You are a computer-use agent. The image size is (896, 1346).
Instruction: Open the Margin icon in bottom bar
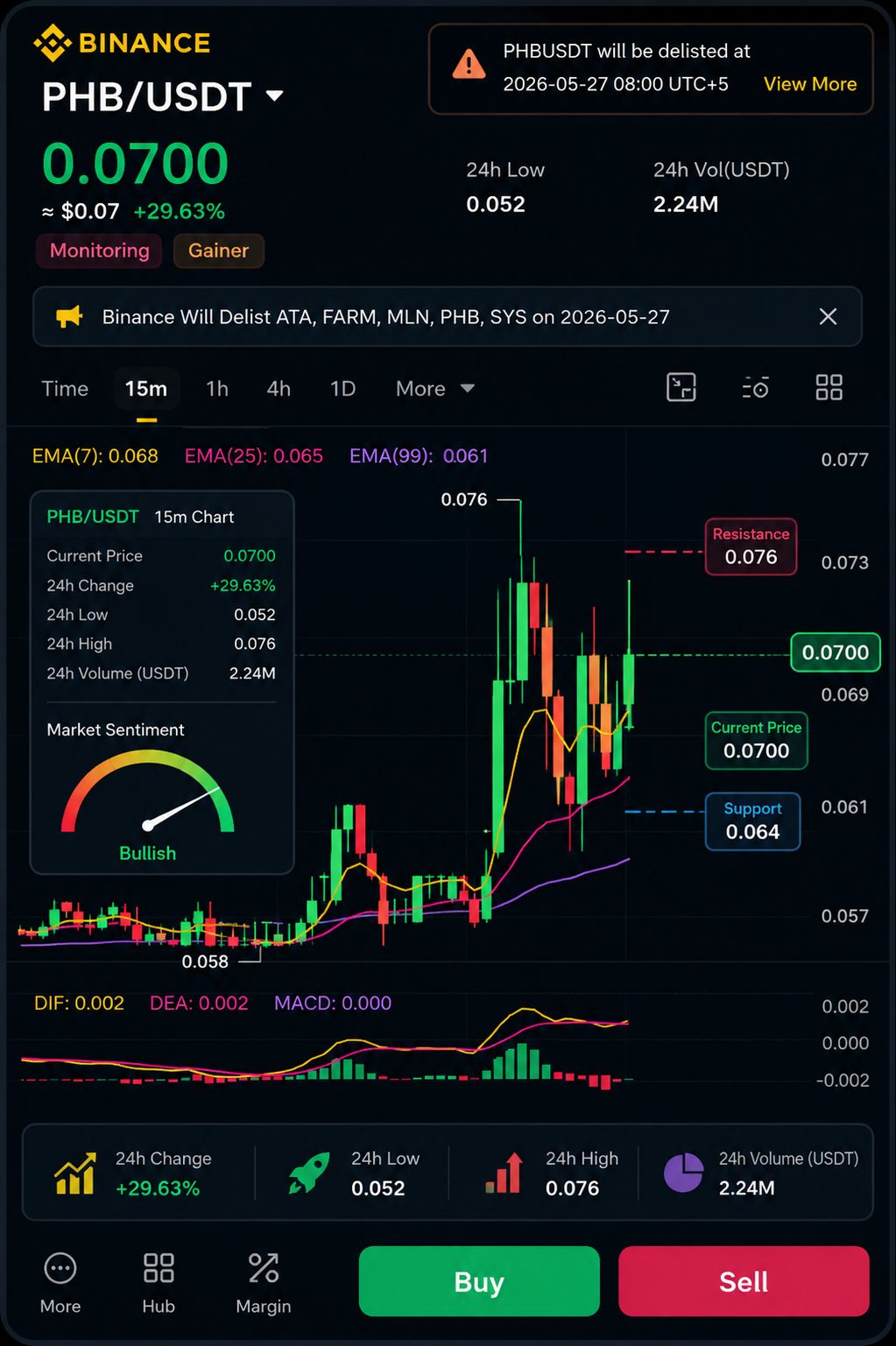click(x=264, y=1268)
